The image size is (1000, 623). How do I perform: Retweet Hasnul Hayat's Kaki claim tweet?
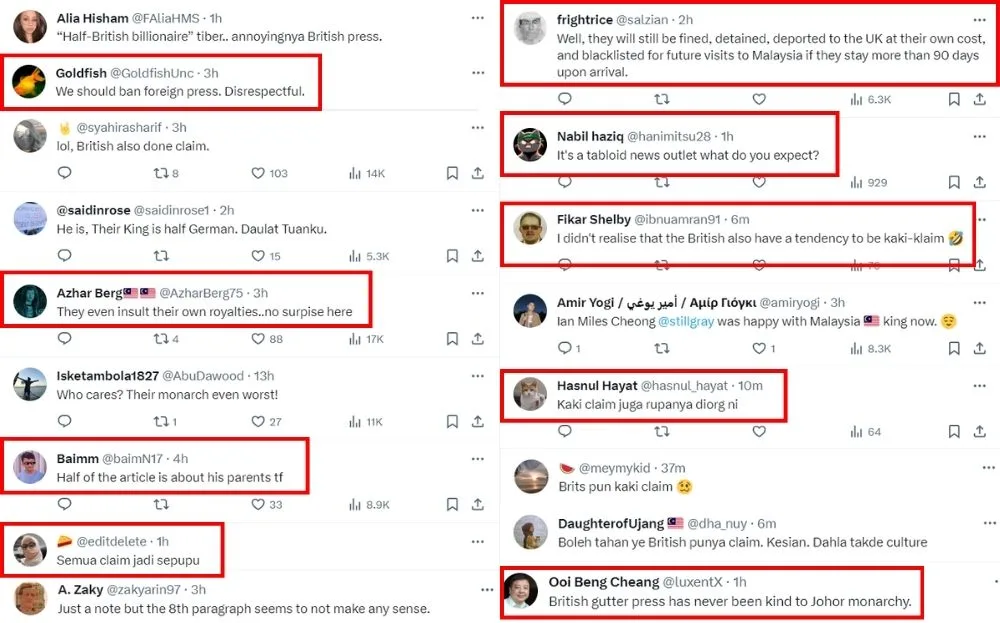click(x=662, y=431)
